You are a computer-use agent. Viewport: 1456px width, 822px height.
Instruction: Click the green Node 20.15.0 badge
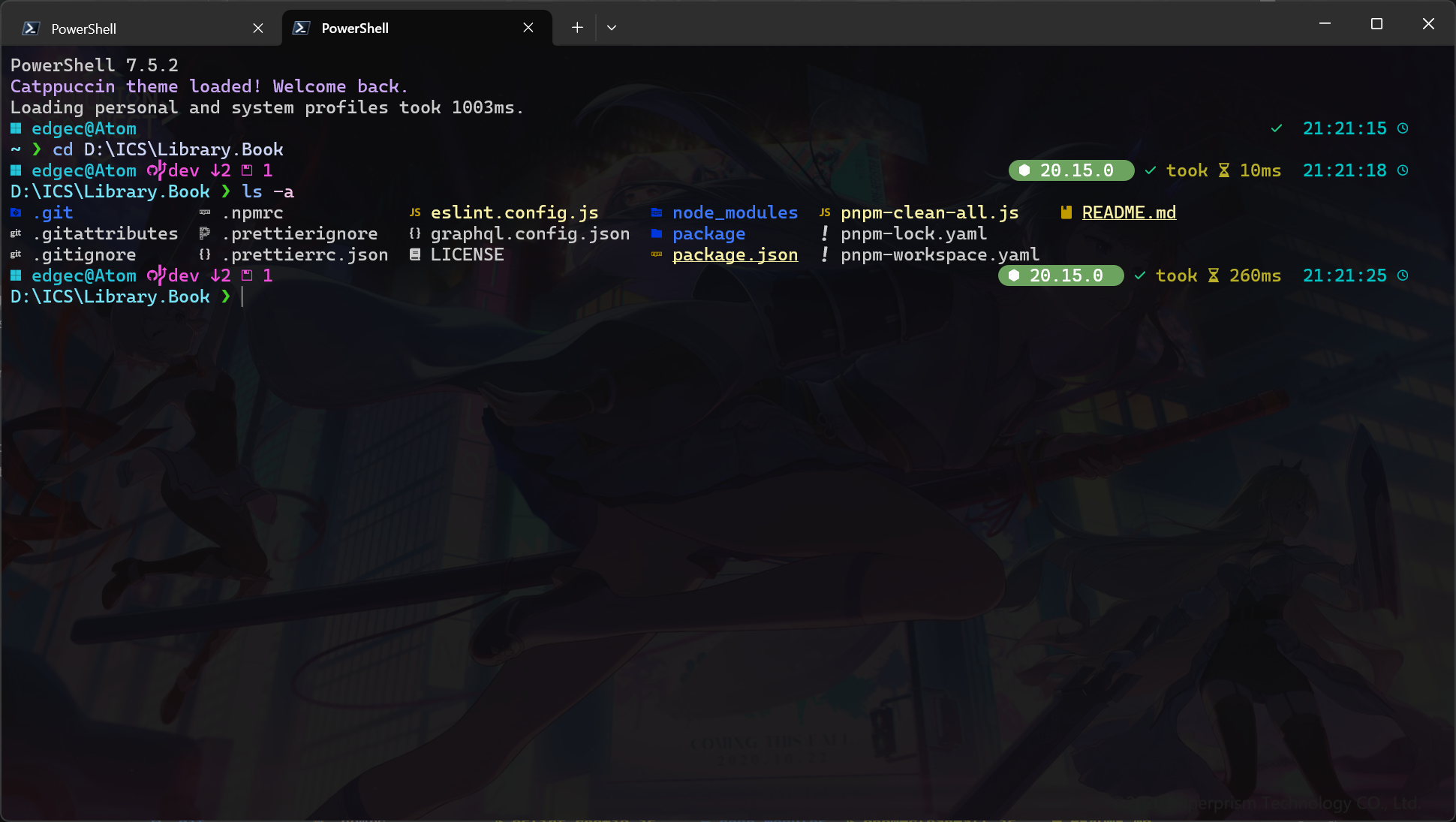[x=1060, y=276]
